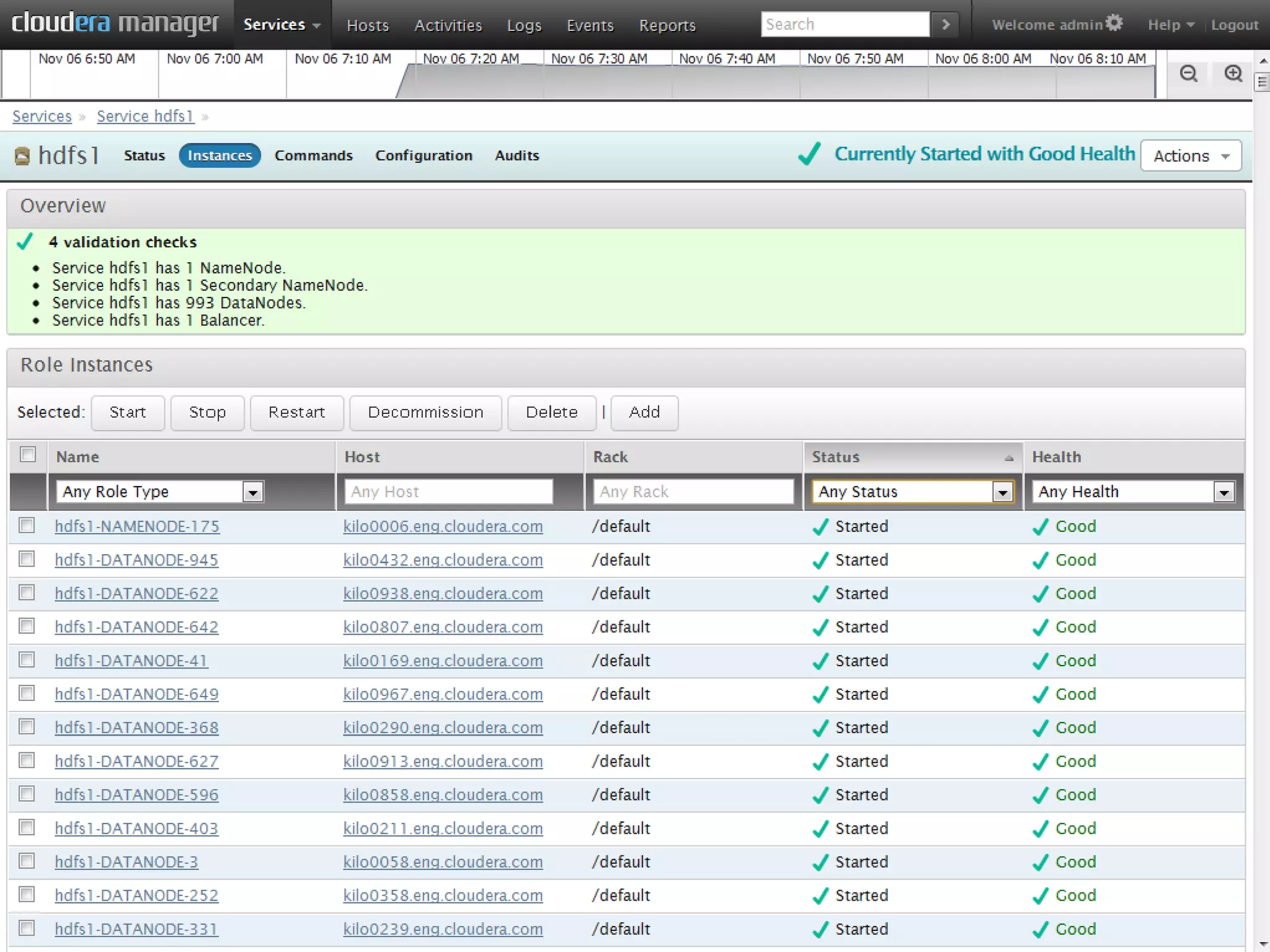1270x952 pixels.
Task: Select the hdfs1-NAMENODE-175 checkbox
Action: (x=27, y=526)
